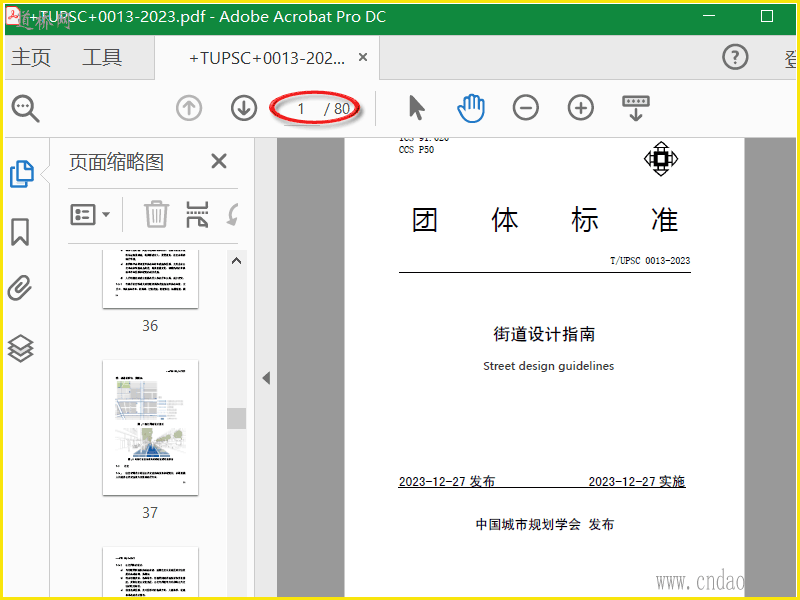This screenshot has height=600, width=800.
Task: Click the 中国城市规划学会 发布 line
Action: pyautogui.click(x=544, y=524)
